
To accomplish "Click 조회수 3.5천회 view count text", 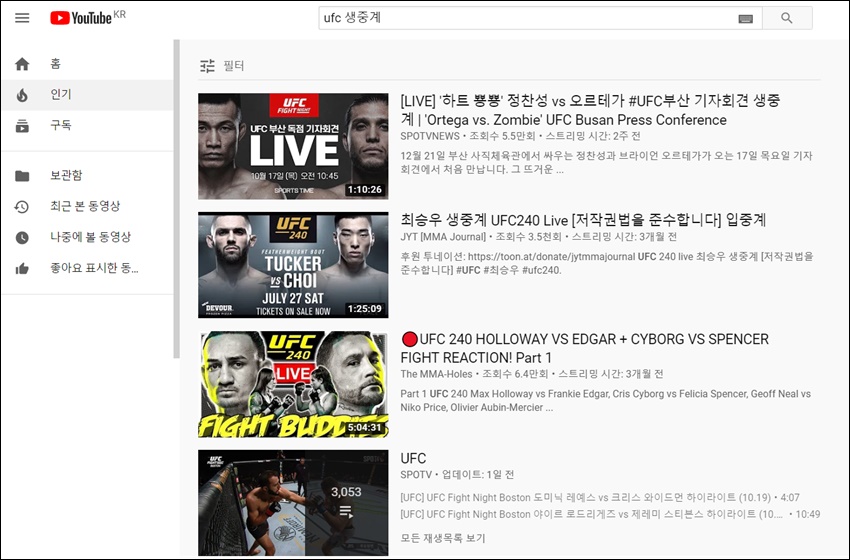I will click(529, 237).
